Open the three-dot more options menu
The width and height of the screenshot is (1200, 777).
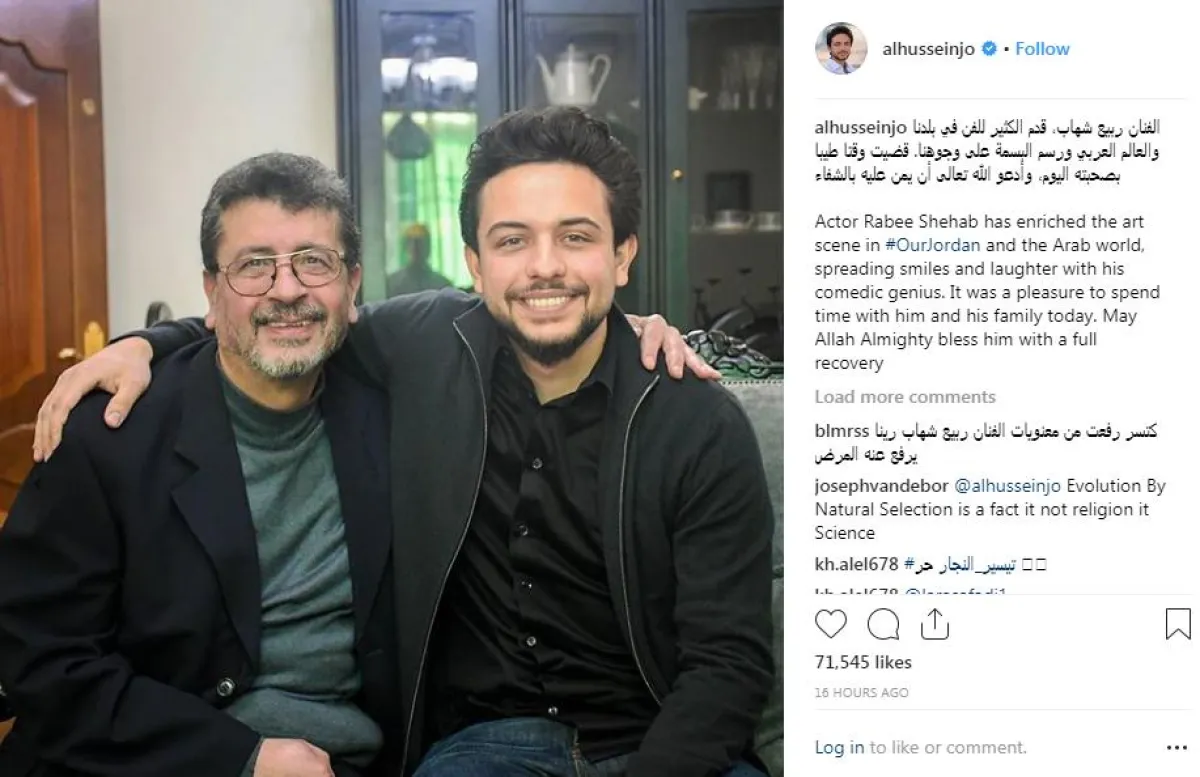click(1177, 747)
